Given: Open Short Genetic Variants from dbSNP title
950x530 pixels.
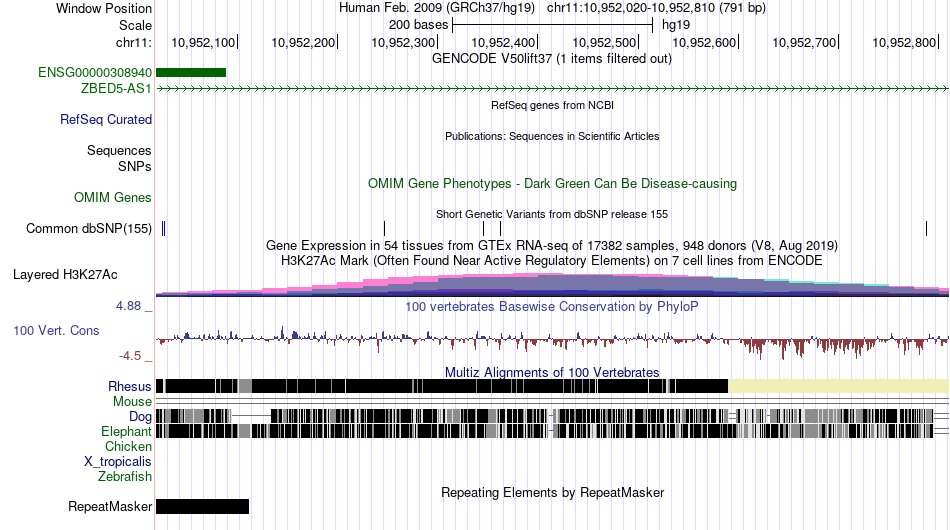Looking at the screenshot, I should 552,214.
